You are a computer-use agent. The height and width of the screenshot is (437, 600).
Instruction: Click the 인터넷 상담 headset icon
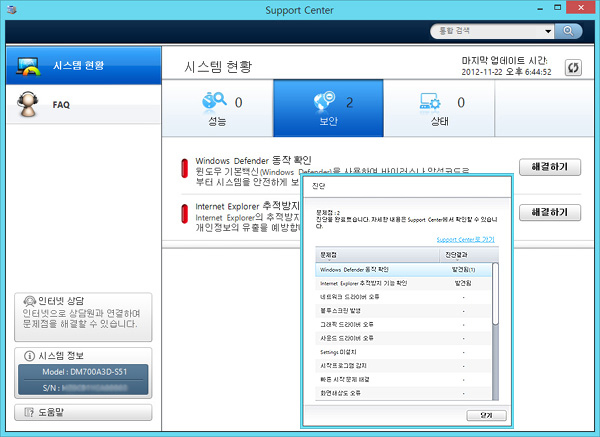coord(29,302)
